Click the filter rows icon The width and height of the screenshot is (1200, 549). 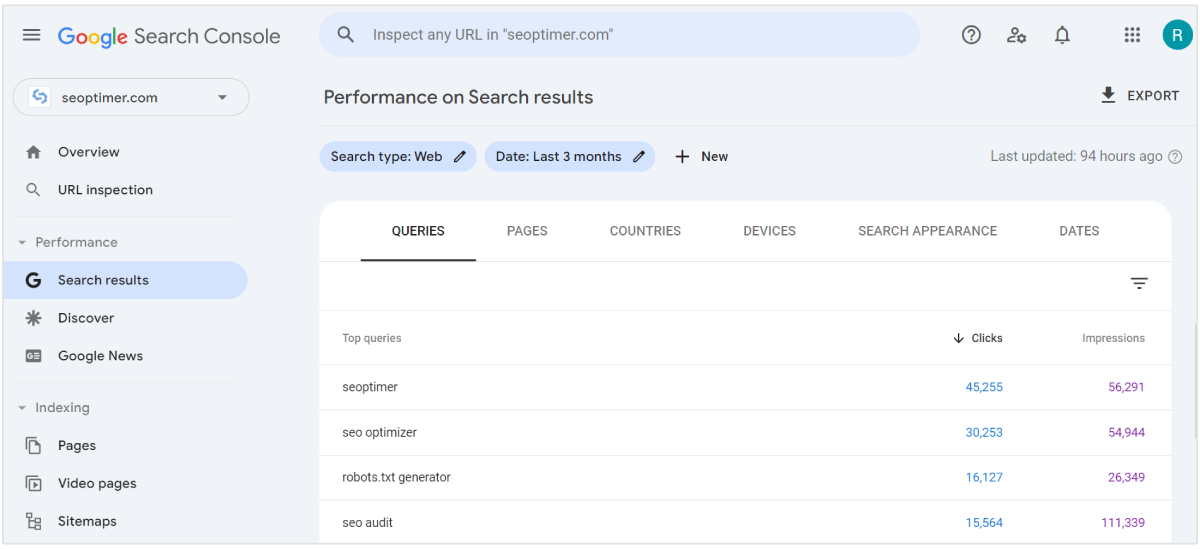(x=1139, y=284)
